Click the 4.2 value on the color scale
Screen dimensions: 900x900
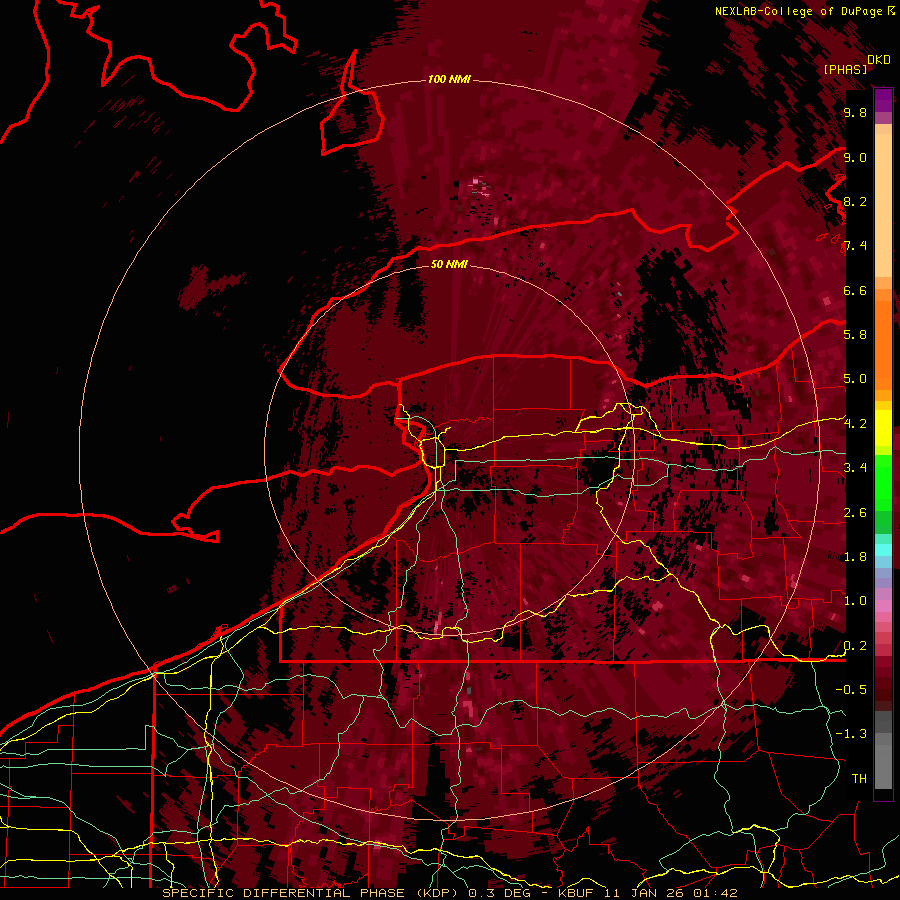coord(855,424)
